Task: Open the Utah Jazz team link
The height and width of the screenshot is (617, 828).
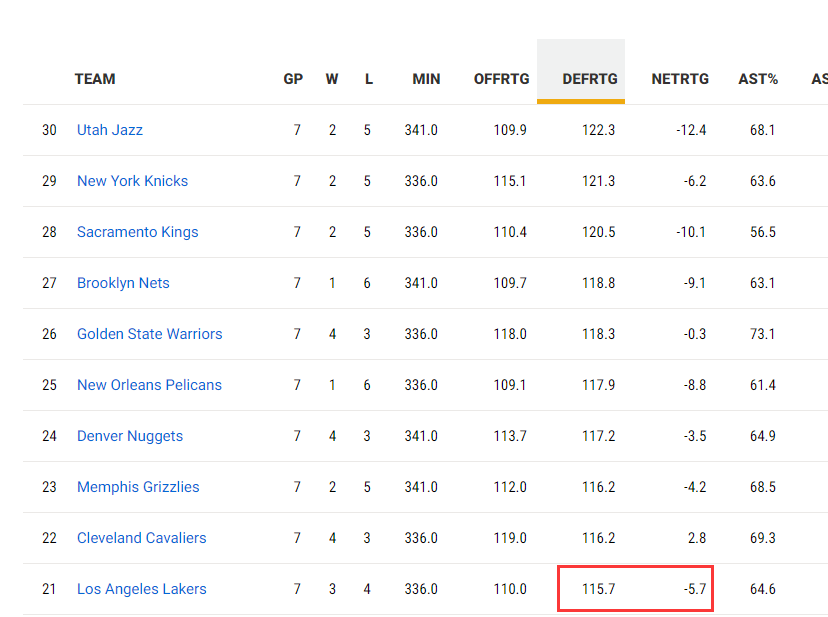Action: pyautogui.click(x=110, y=130)
